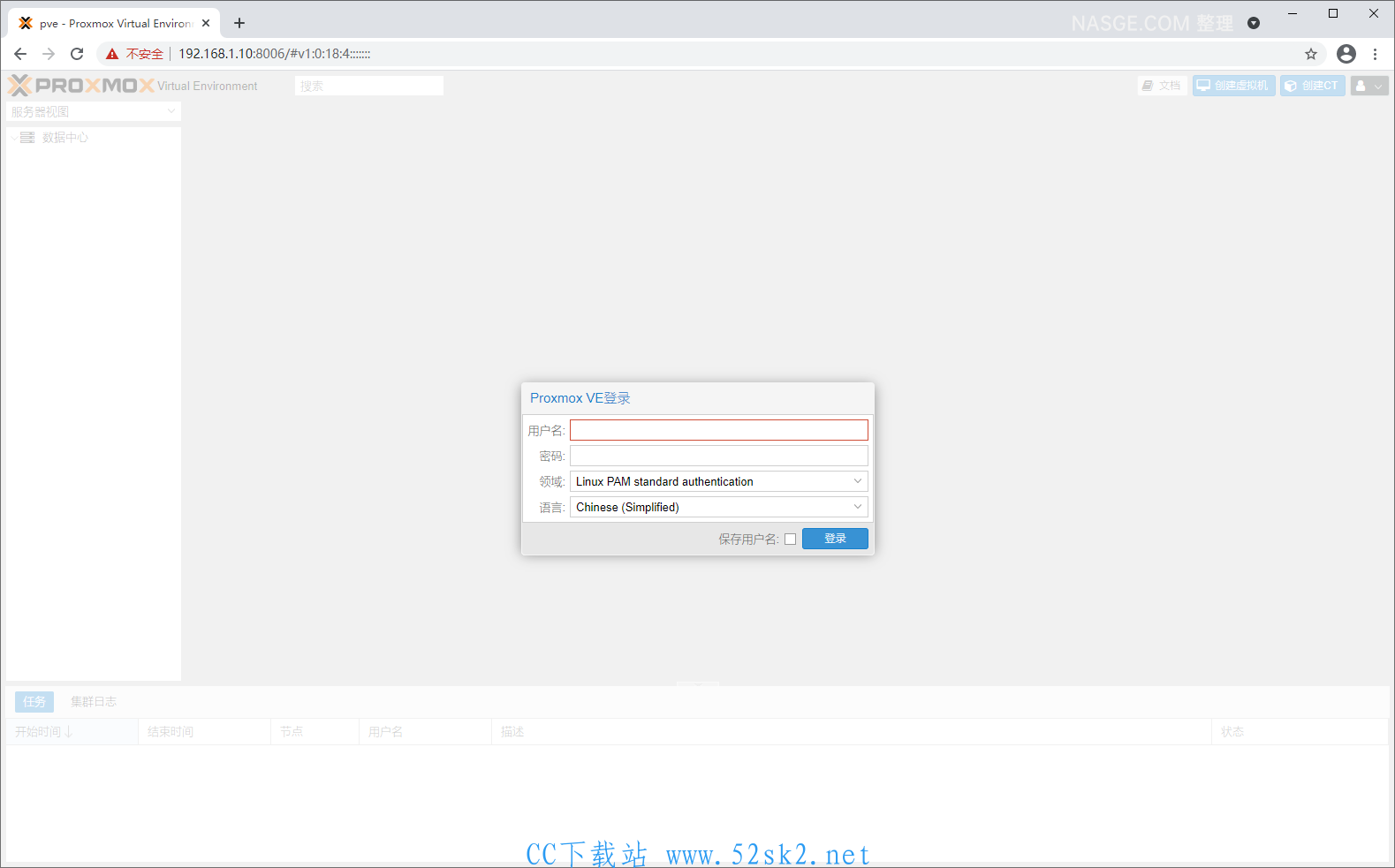
Task: Click the Chrome tab-search dropdown icon
Action: (x=1253, y=23)
